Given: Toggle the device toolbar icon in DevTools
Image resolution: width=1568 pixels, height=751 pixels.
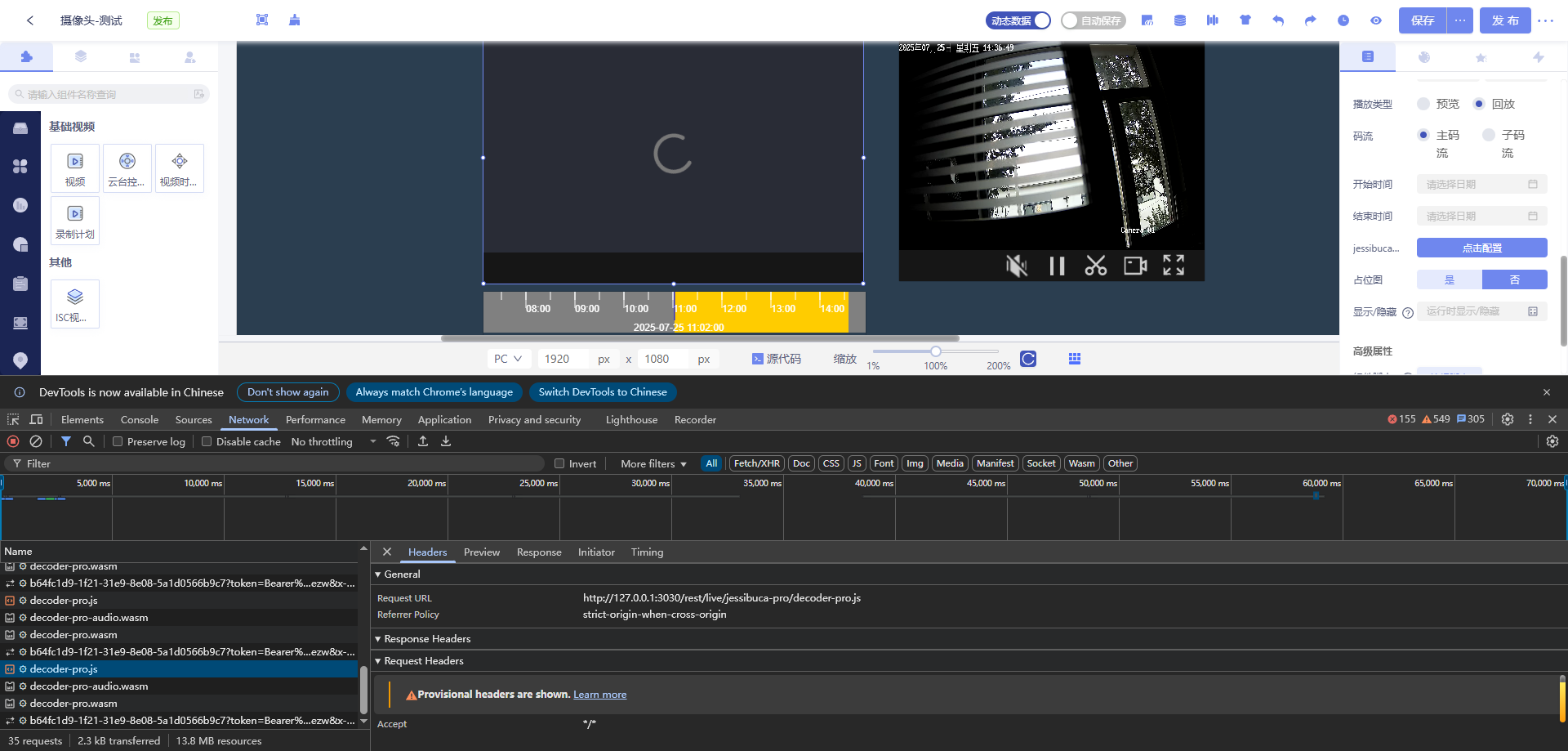Looking at the screenshot, I should [x=36, y=419].
